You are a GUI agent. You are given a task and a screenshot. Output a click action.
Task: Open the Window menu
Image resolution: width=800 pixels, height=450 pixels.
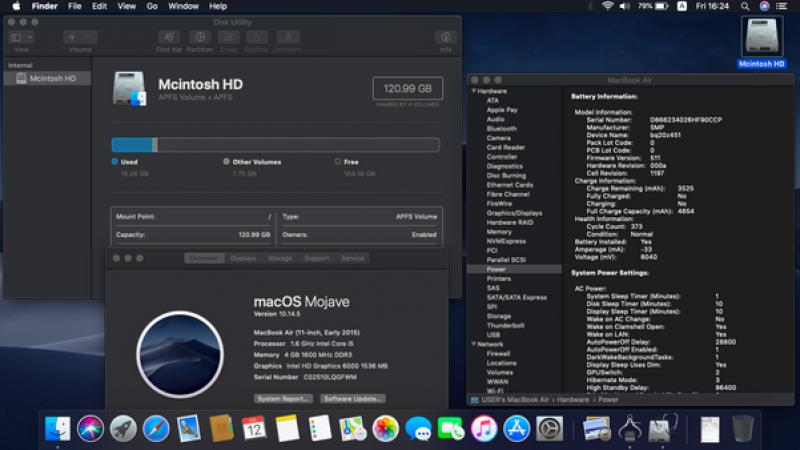tap(183, 6)
